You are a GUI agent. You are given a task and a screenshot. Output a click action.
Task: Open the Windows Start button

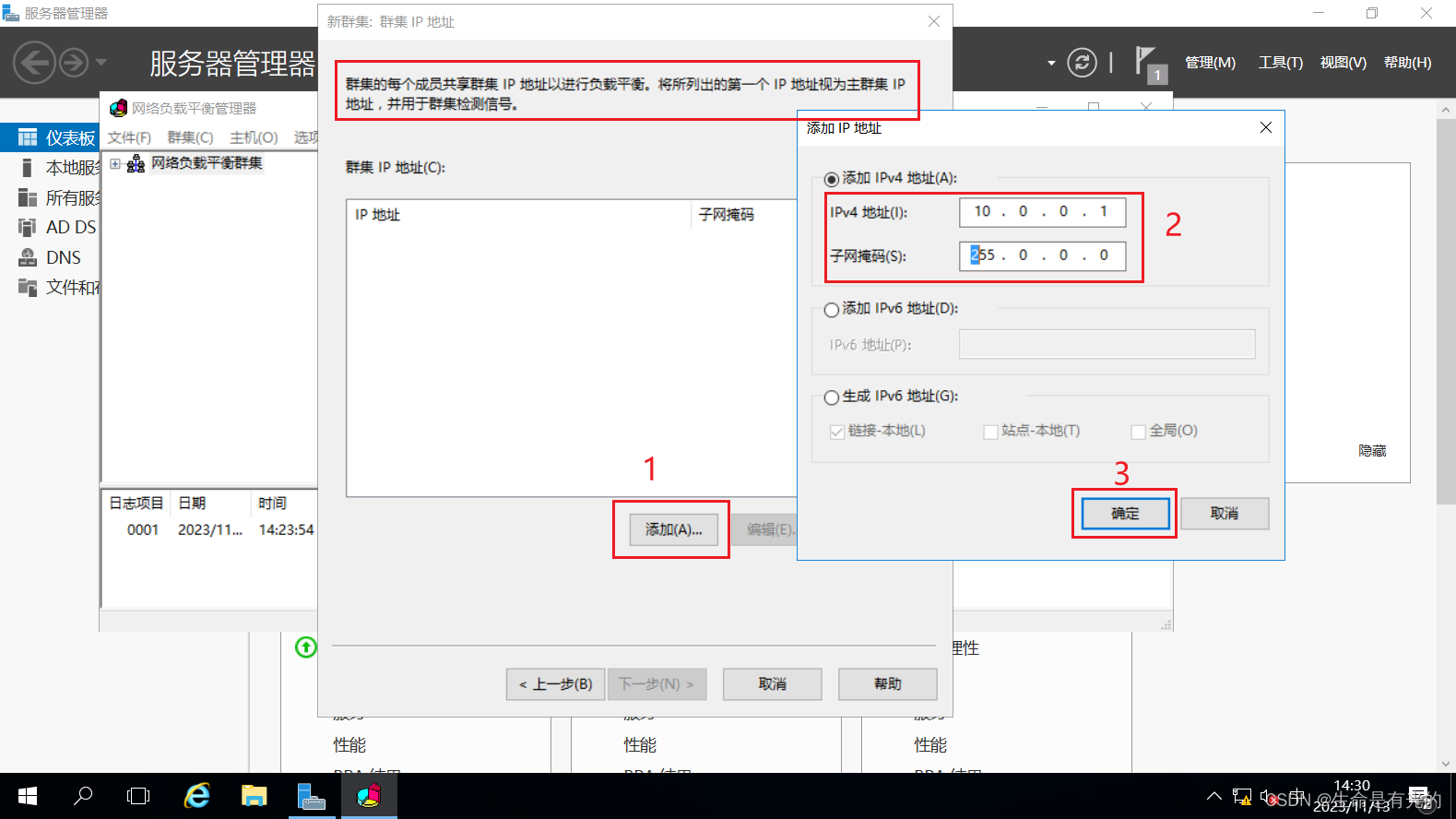pos(28,796)
